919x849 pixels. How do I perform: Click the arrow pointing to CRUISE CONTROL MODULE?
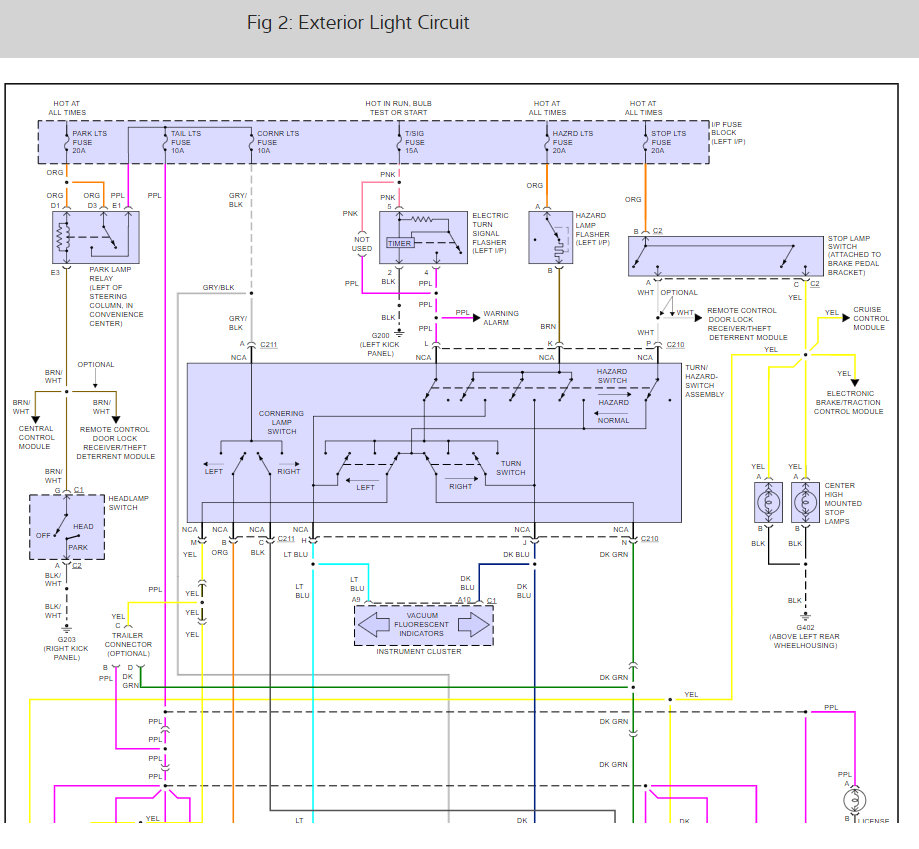[x=846, y=318]
